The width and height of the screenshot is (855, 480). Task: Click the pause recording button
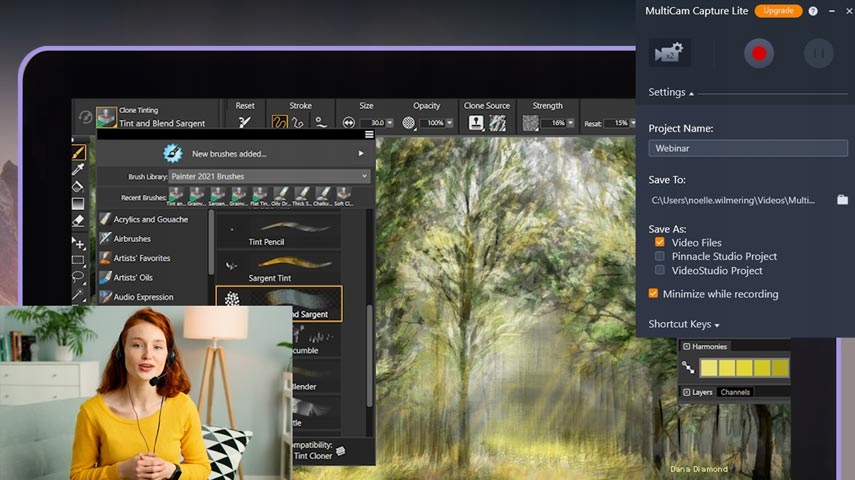817,54
